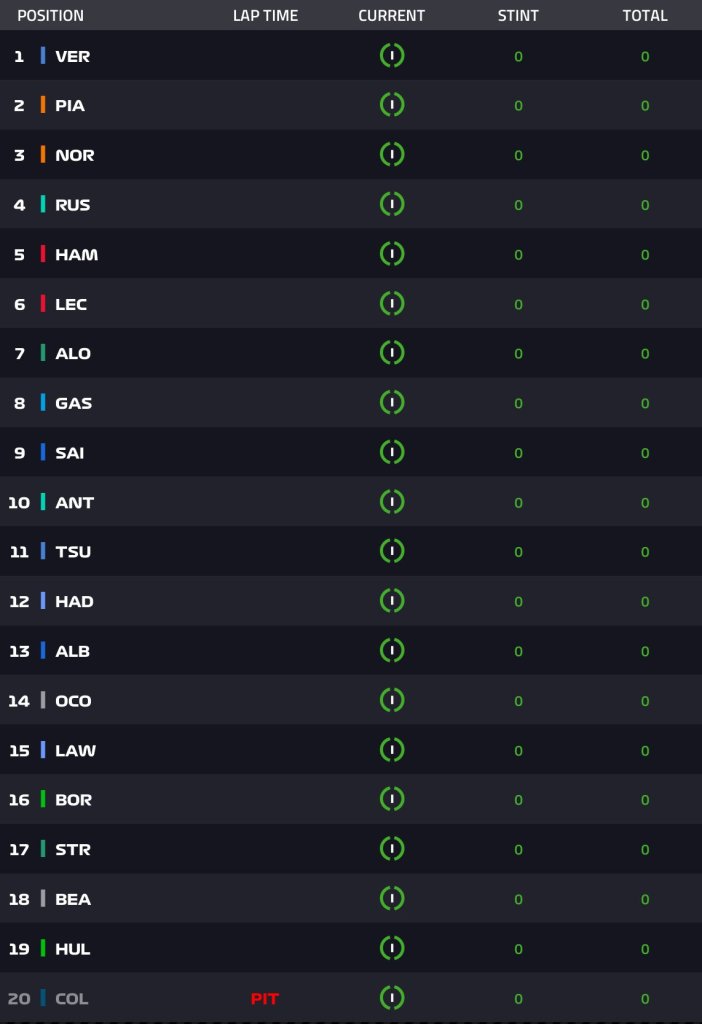Image resolution: width=702 pixels, height=1024 pixels.
Task: Sort by the POSITION column header
Action: [50, 16]
